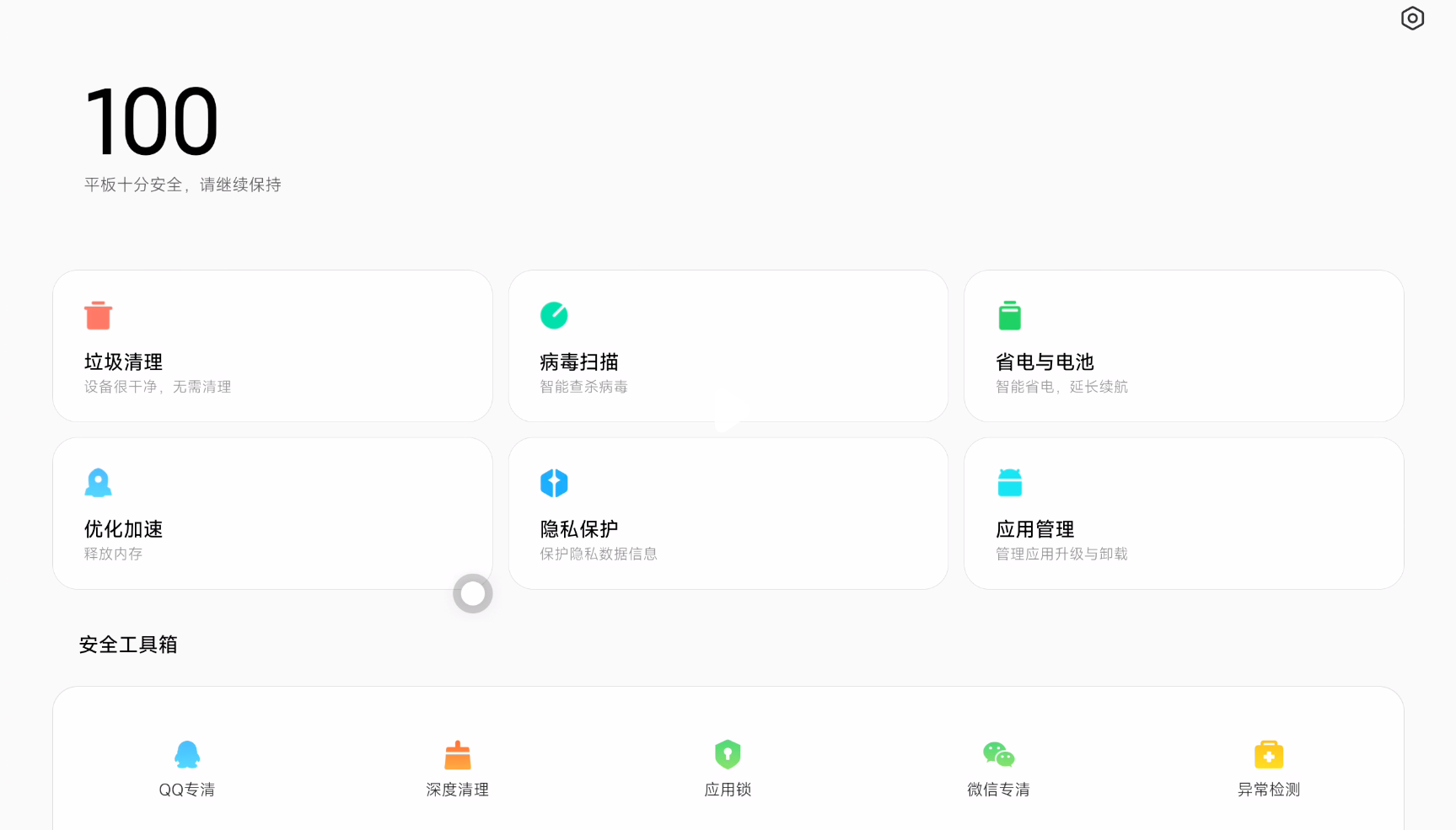Tap the 病毒扫描 card to scan
Screen dimensions: 1456x830
[728, 345]
